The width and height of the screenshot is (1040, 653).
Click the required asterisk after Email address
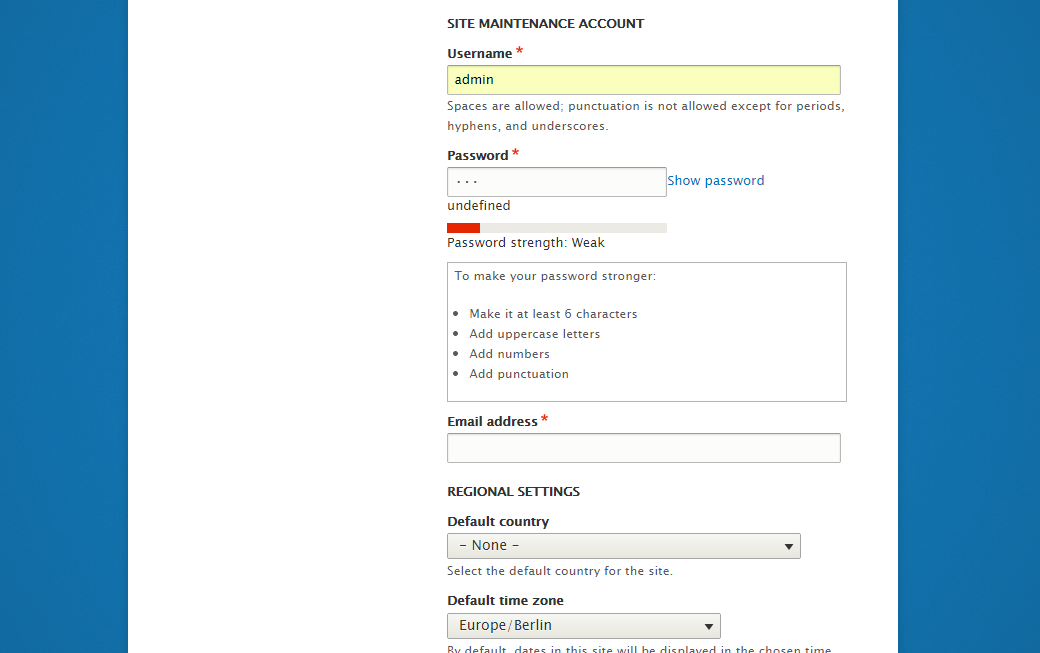coord(545,420)
